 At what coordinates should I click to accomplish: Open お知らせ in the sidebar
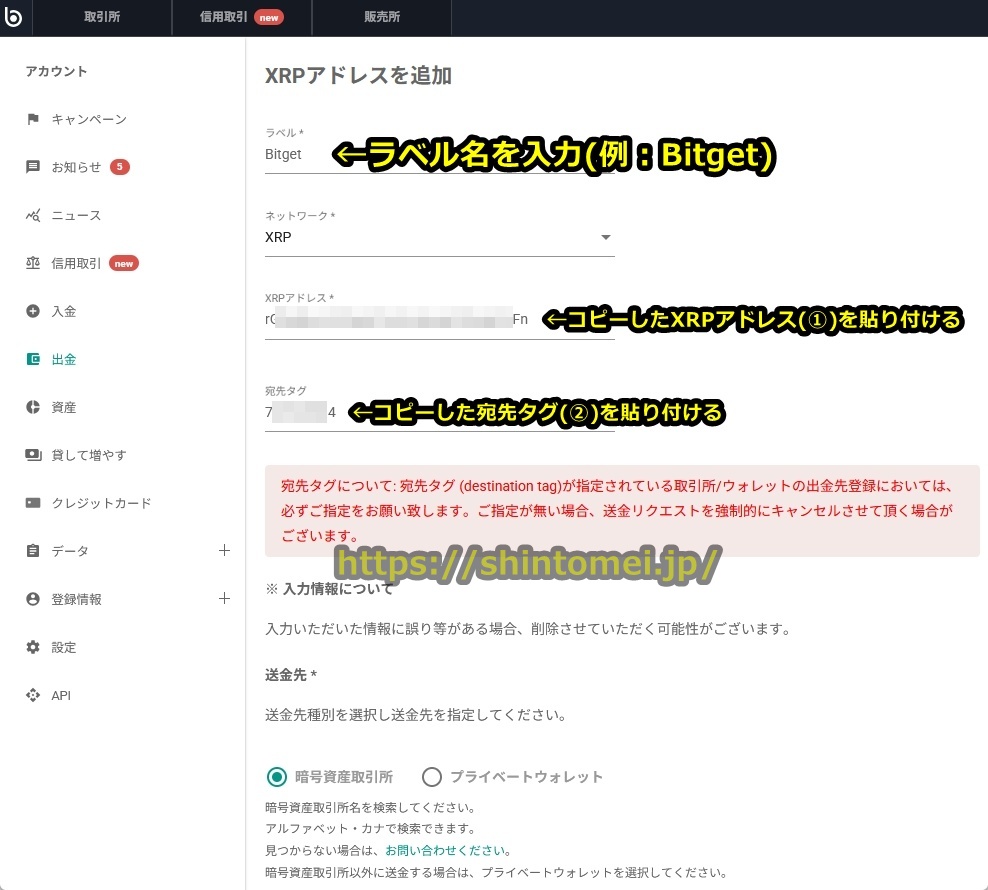click(76, 167)
